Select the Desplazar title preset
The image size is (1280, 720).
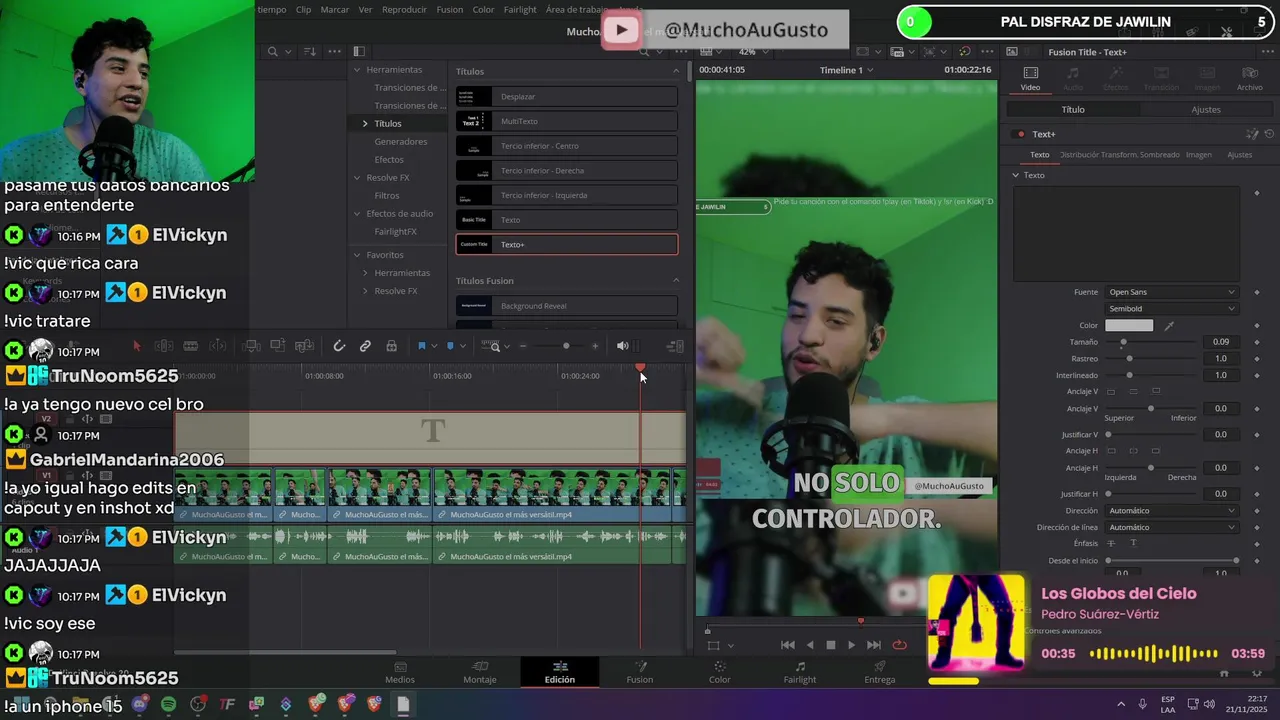click(x=567, y=96)
